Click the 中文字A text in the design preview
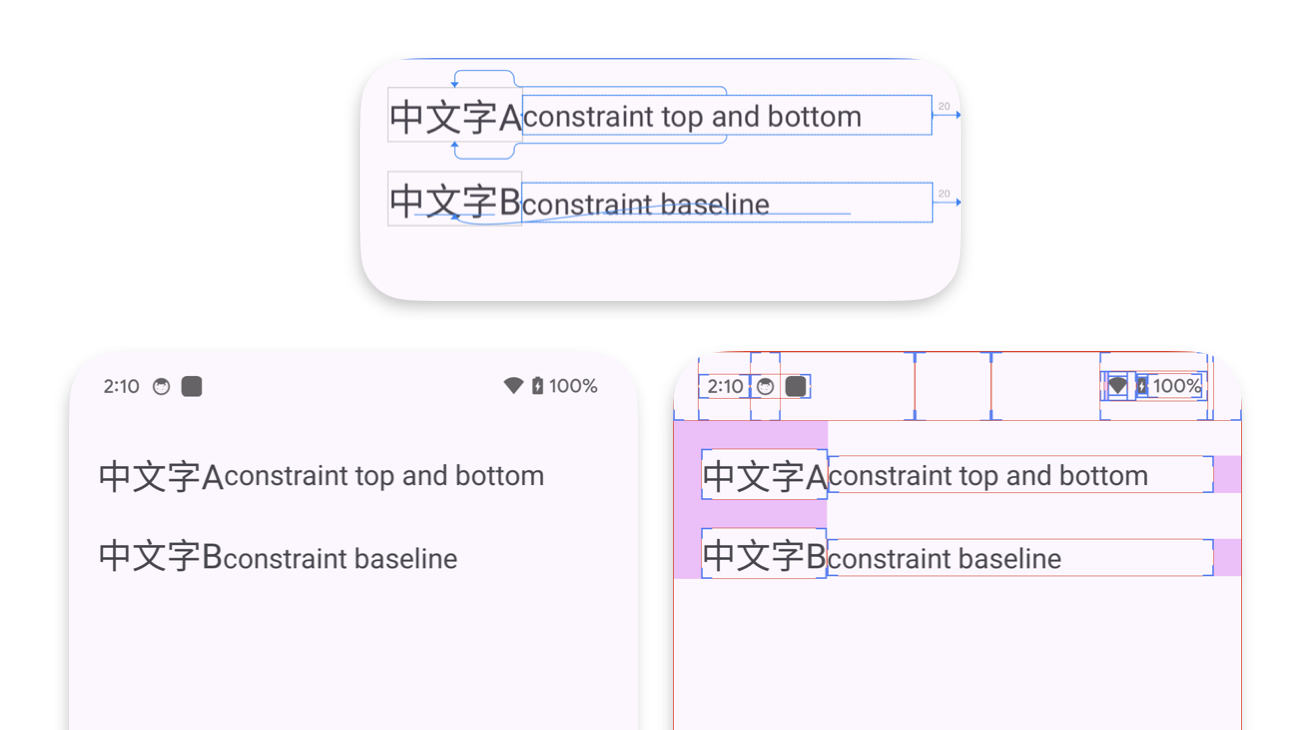The height and width of the screenshot is (730, 1310). coord(455,115)
